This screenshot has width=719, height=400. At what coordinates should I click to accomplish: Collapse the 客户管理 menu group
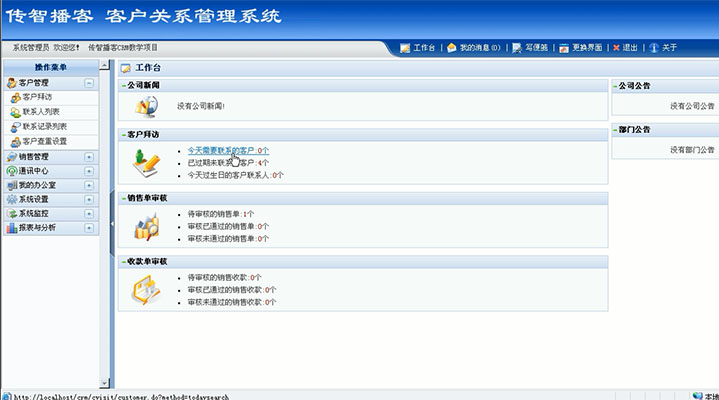point(89,83)
